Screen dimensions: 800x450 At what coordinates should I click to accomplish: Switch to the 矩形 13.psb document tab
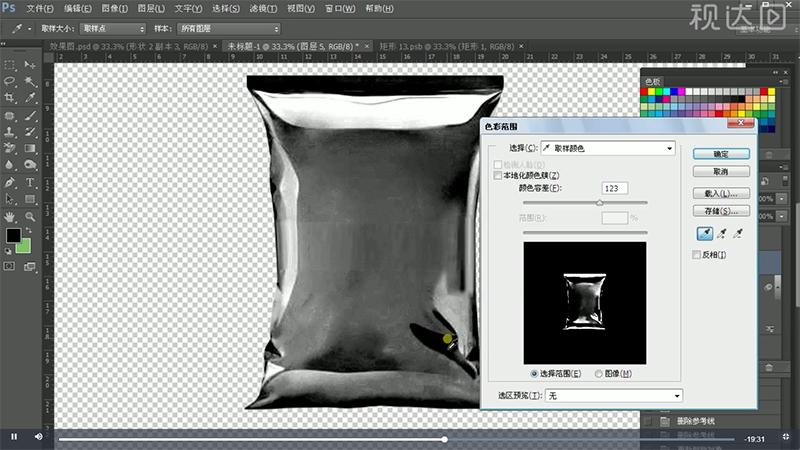(x=447, y=46)
